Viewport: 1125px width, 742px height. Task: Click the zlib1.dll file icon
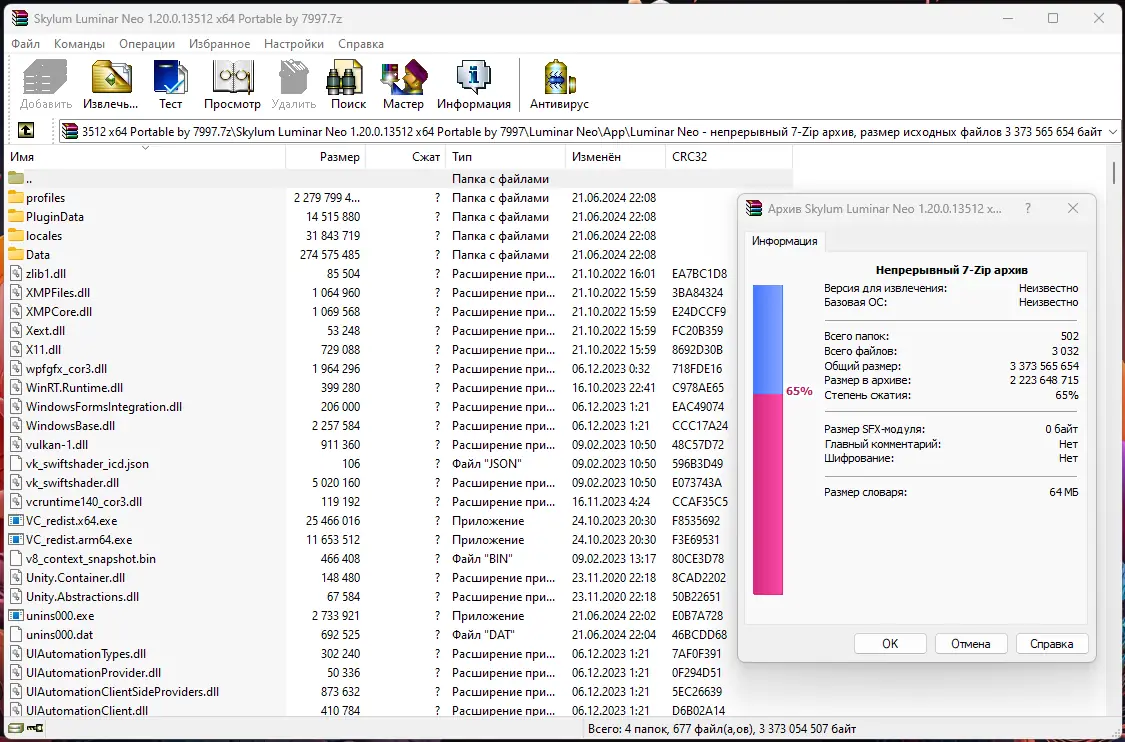click(16, 273)
